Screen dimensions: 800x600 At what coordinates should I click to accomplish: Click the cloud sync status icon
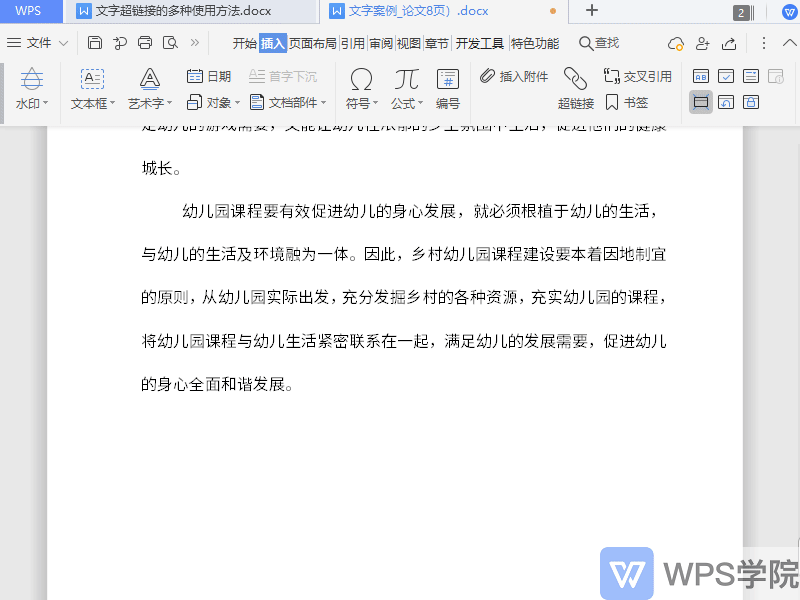(676, 44)
